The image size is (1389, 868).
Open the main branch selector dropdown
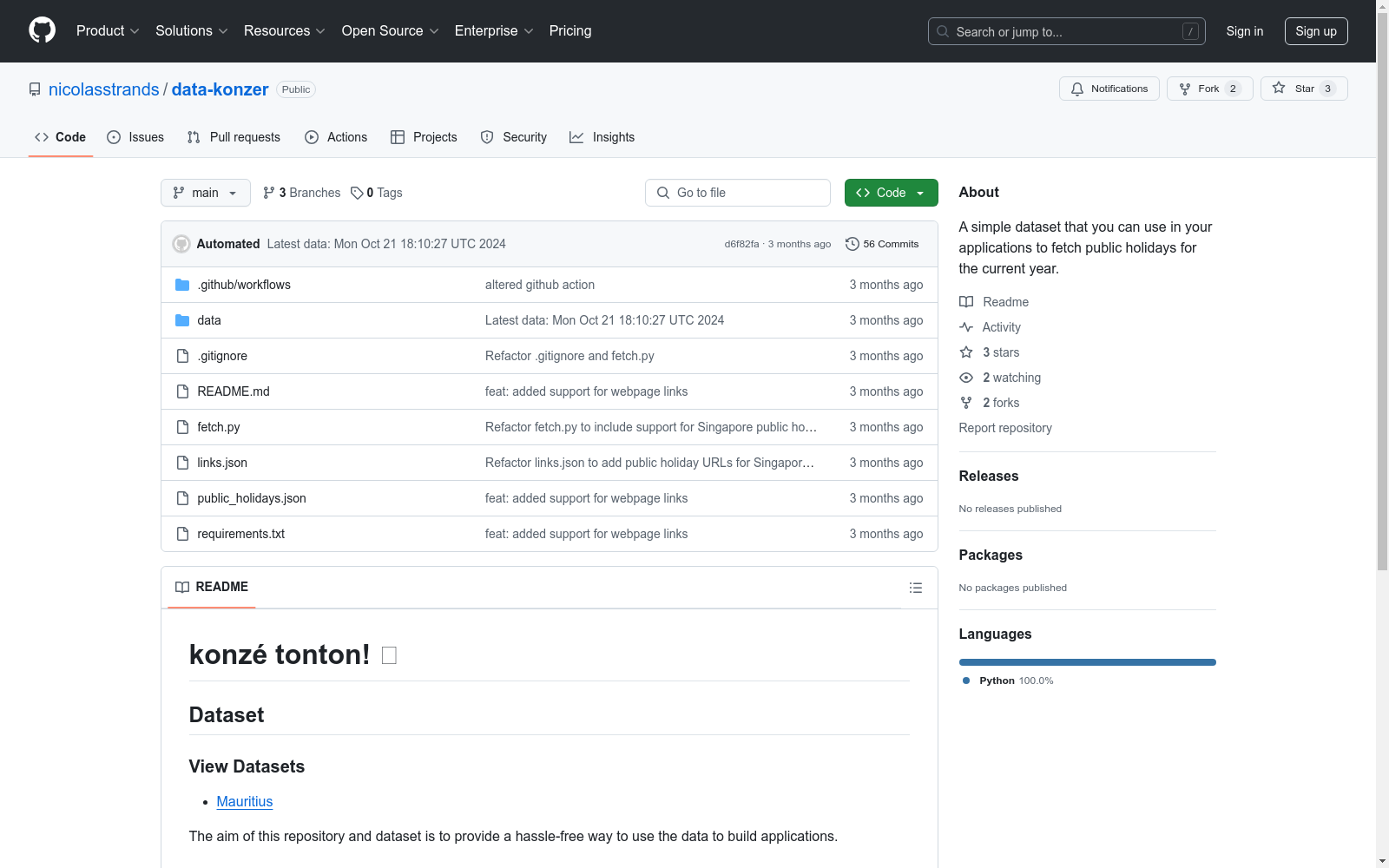[206, 193]
